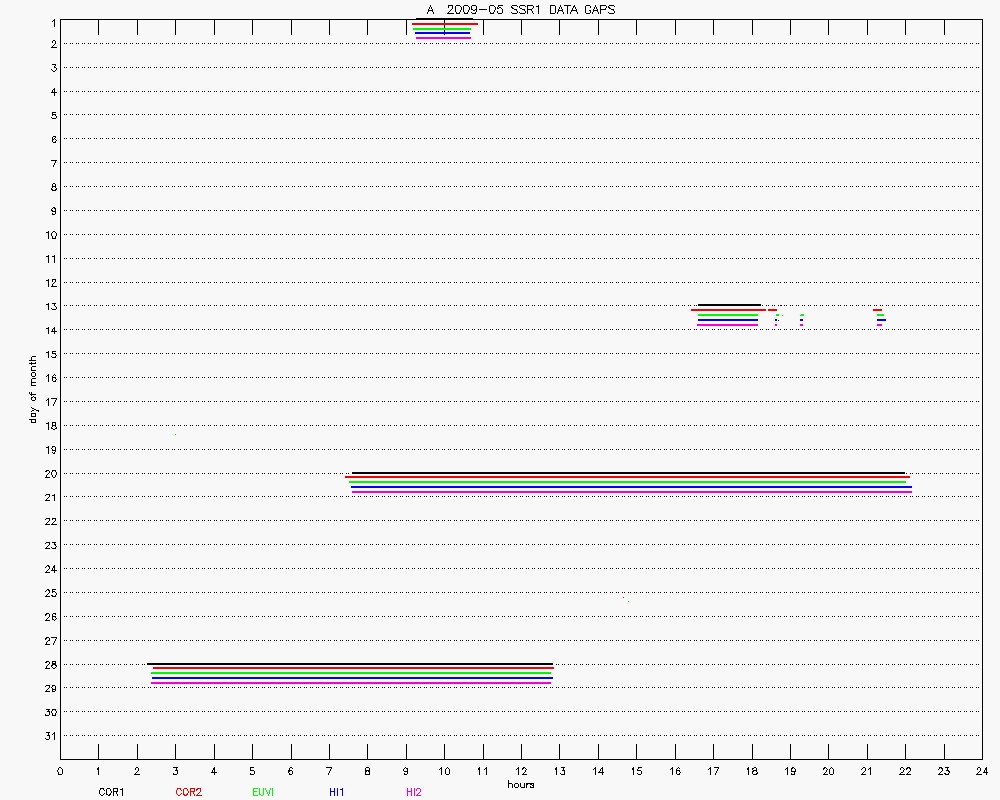Click the red COR2 gap bar on day 1
This screenshot has height=800, width=1000.
444,24
